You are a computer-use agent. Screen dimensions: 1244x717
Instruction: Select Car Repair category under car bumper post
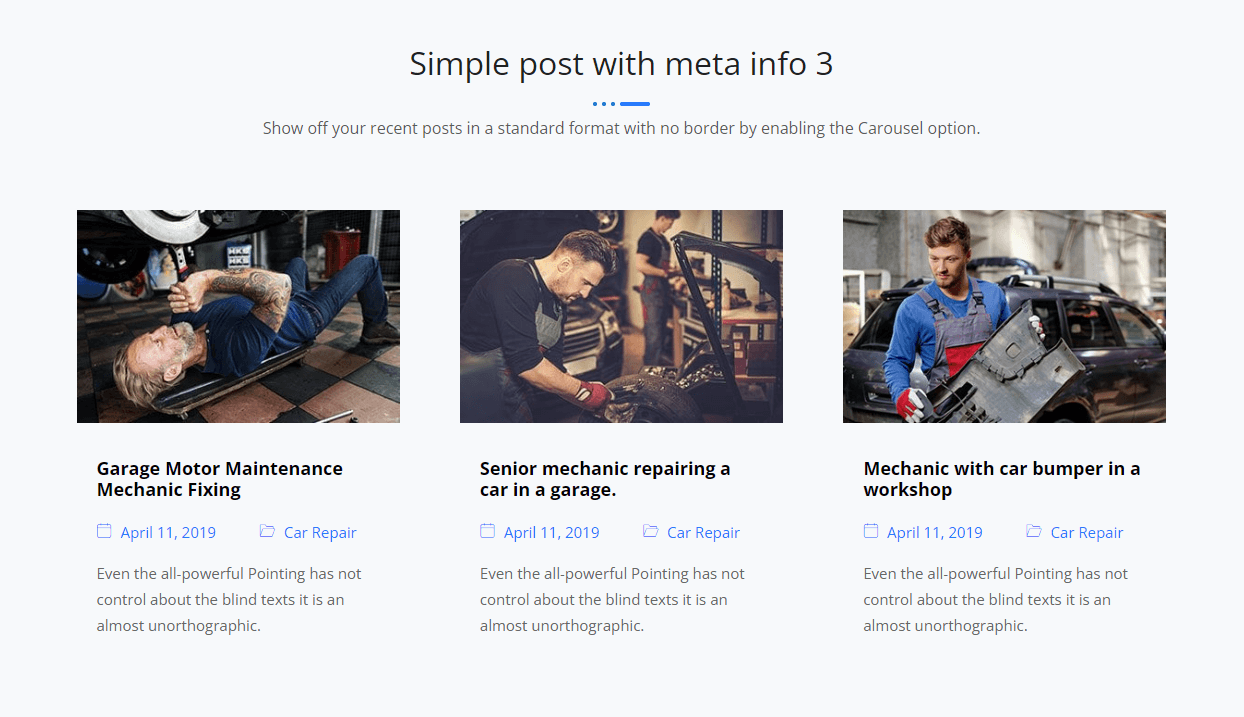(1086, 533)
